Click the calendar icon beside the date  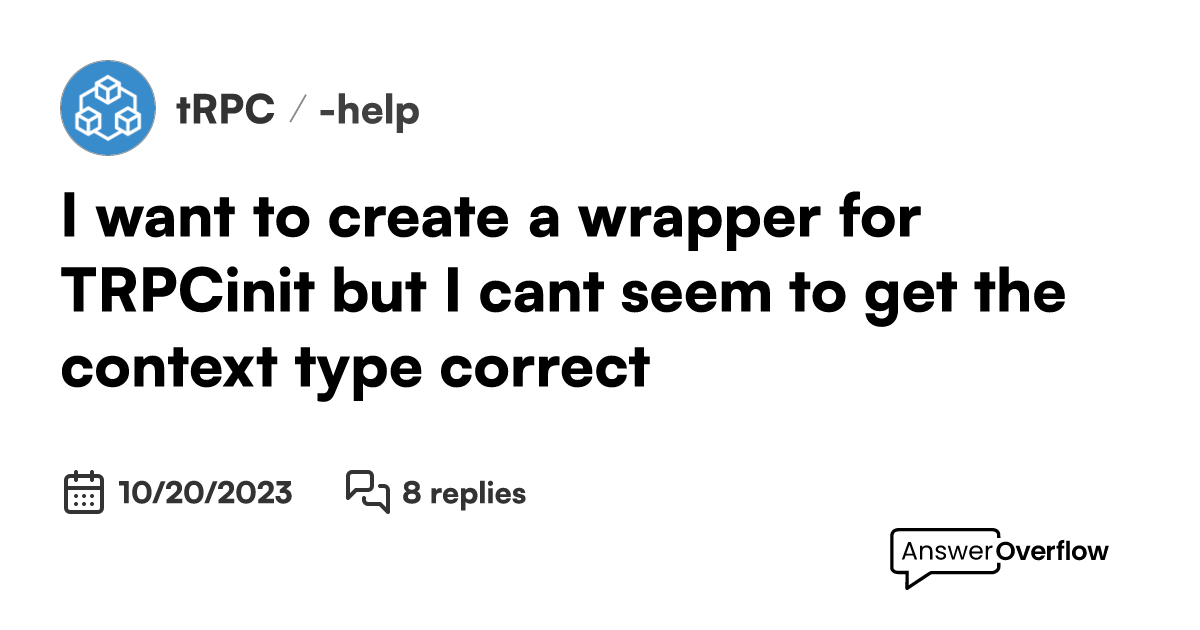point(84,492)
